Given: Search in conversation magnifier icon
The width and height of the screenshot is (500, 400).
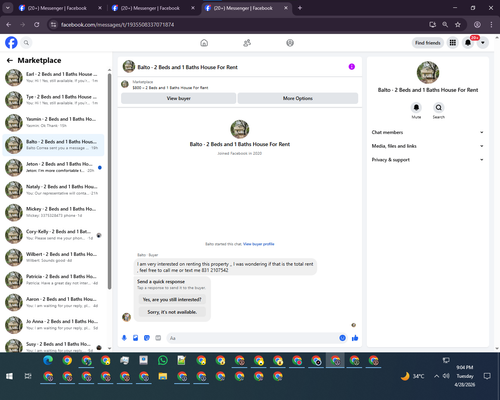Looking at the screenshot, I should (x=439, y=108).
